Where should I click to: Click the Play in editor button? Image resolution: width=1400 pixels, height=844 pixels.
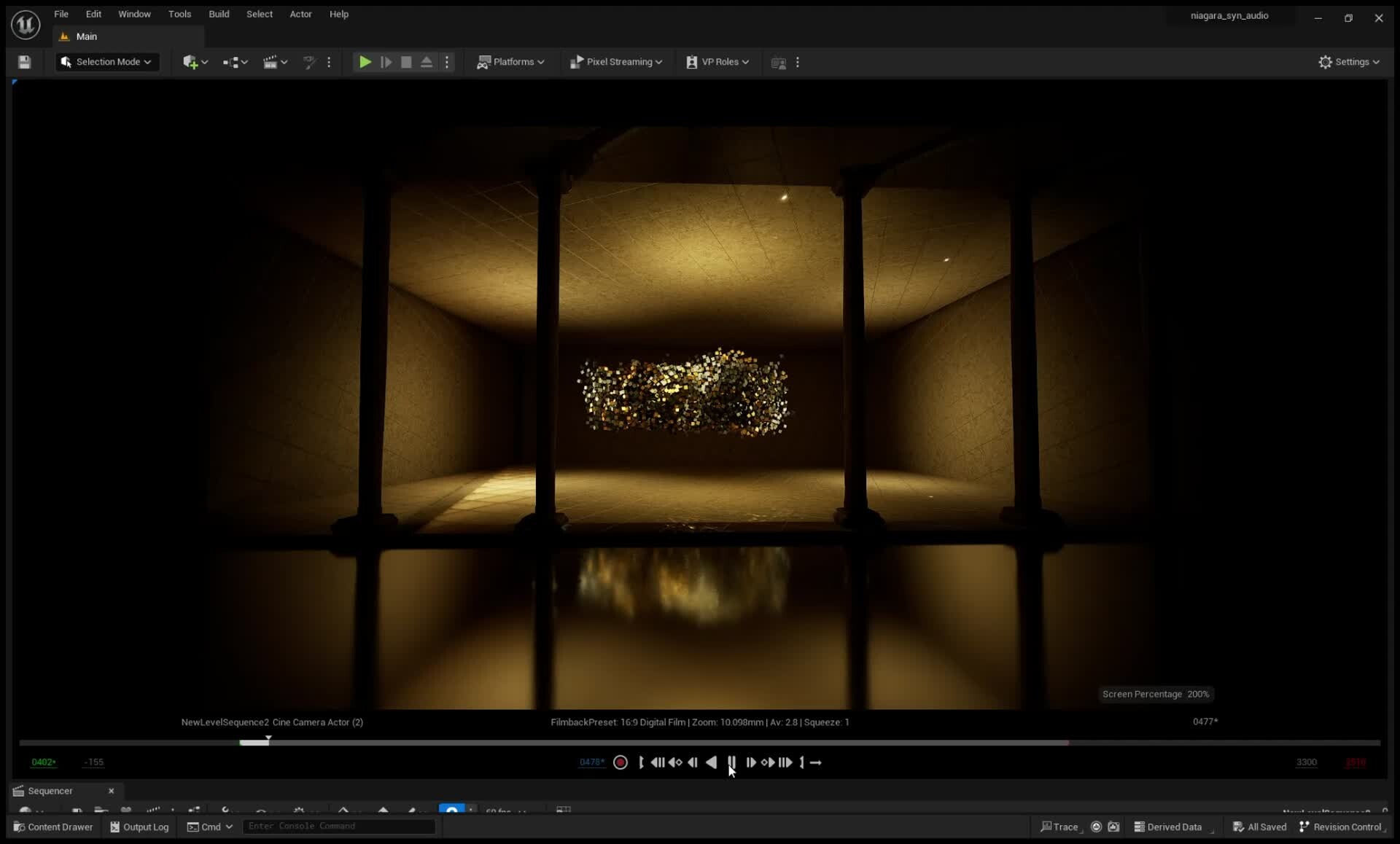pyautogui.click(x=365, y=62)
